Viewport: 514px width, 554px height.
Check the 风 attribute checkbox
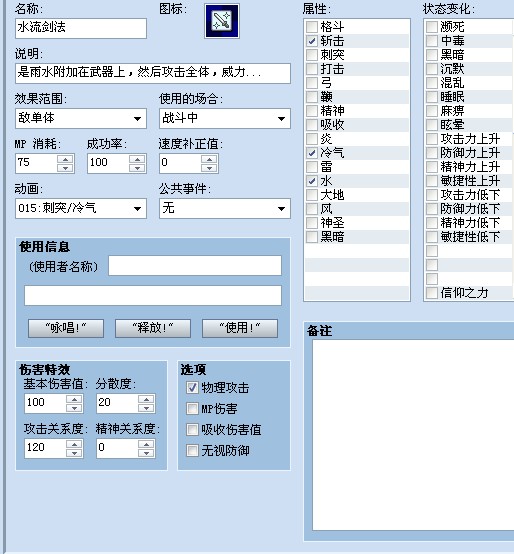point(312,209)
